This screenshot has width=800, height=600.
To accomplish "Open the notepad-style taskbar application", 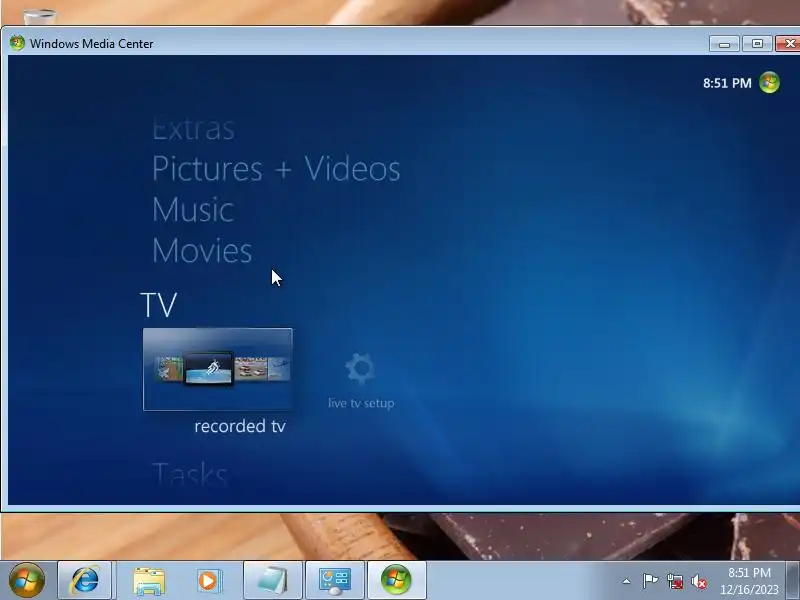I will tap(273, 580).
